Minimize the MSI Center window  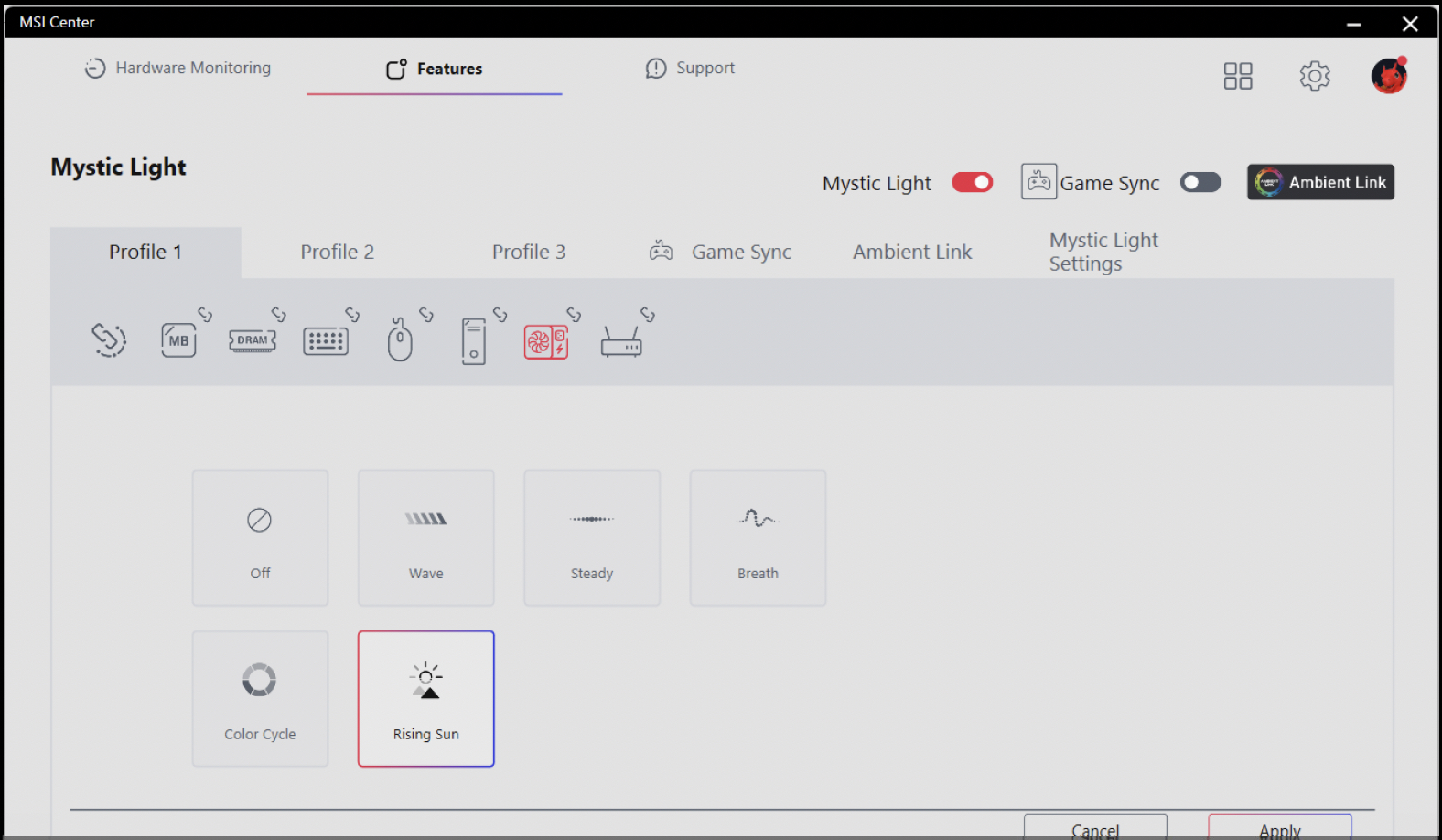pyautogui.click(x=1354, y=24)
